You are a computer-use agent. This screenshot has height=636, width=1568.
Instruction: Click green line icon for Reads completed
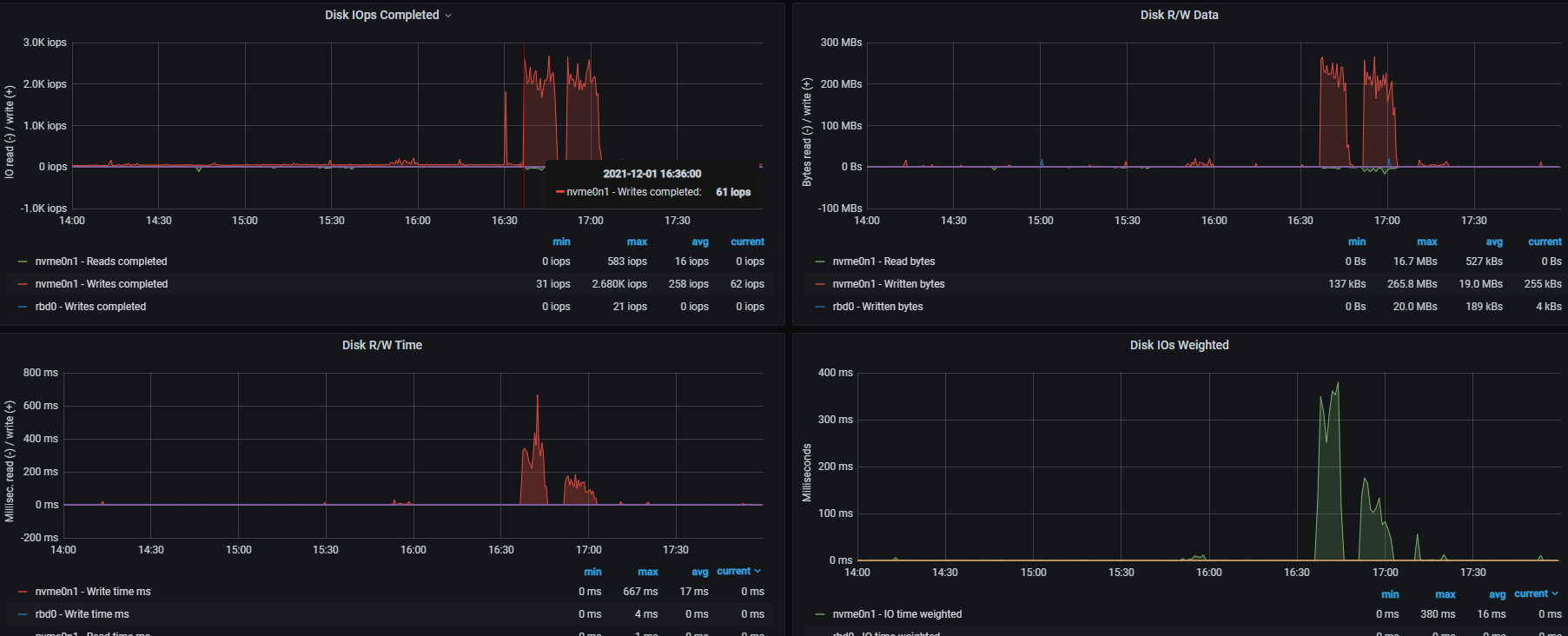click(x=23, y=262)
